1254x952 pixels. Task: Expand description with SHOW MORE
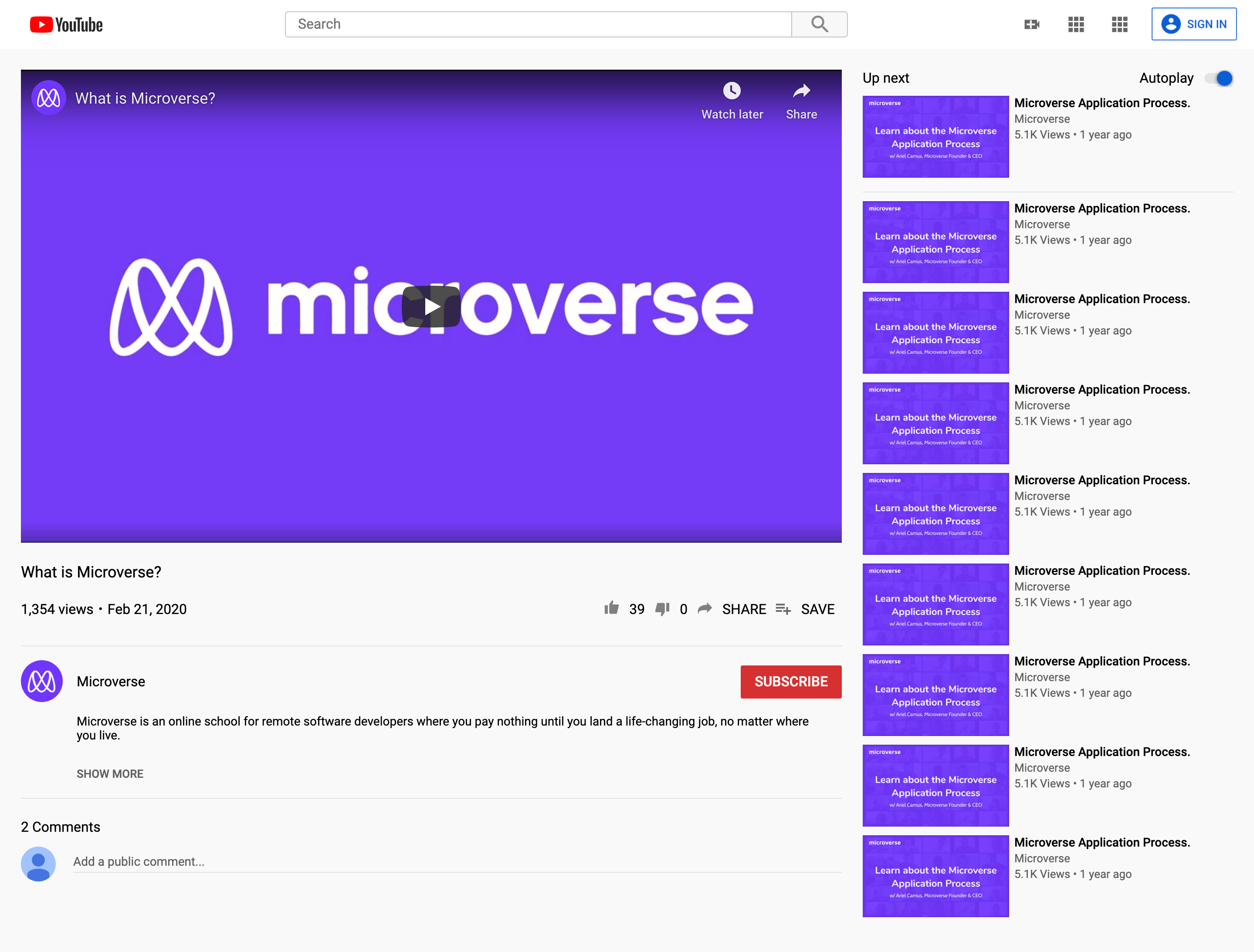pos(110,773)
